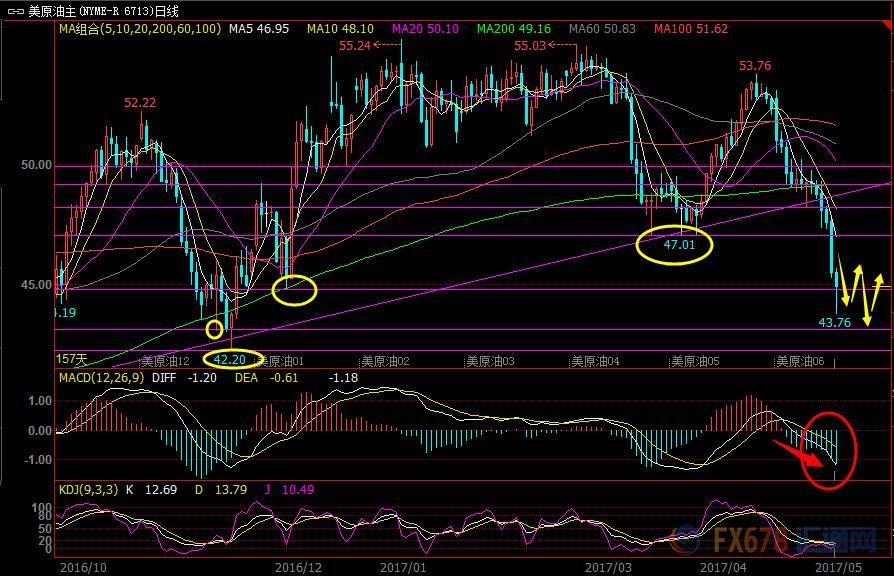
Task: Click the yellow ellipse around 47.01
Action: (675, 243)
